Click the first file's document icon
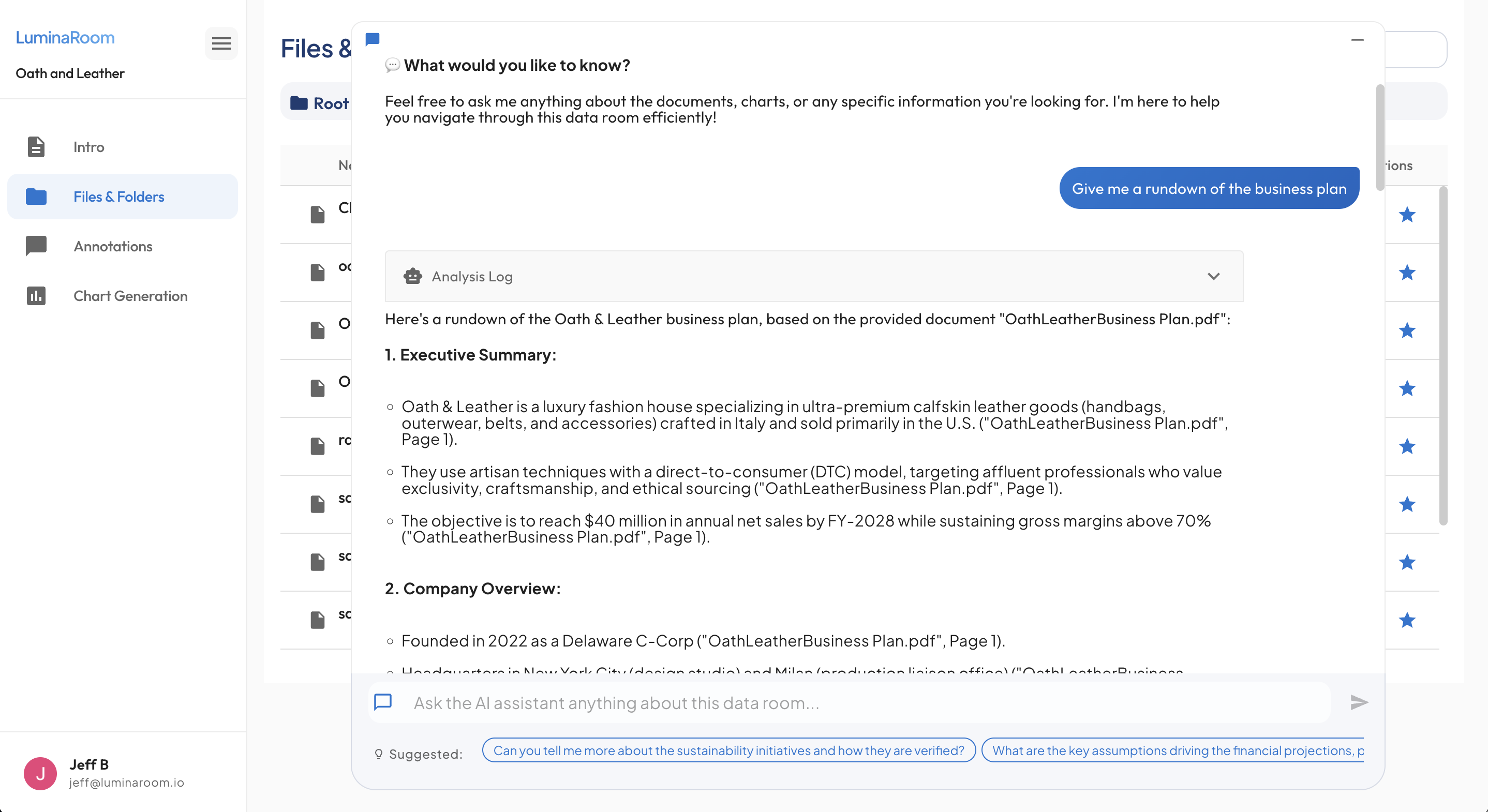The width and height of the screenshot is (1488, 812). pos(318,215)
